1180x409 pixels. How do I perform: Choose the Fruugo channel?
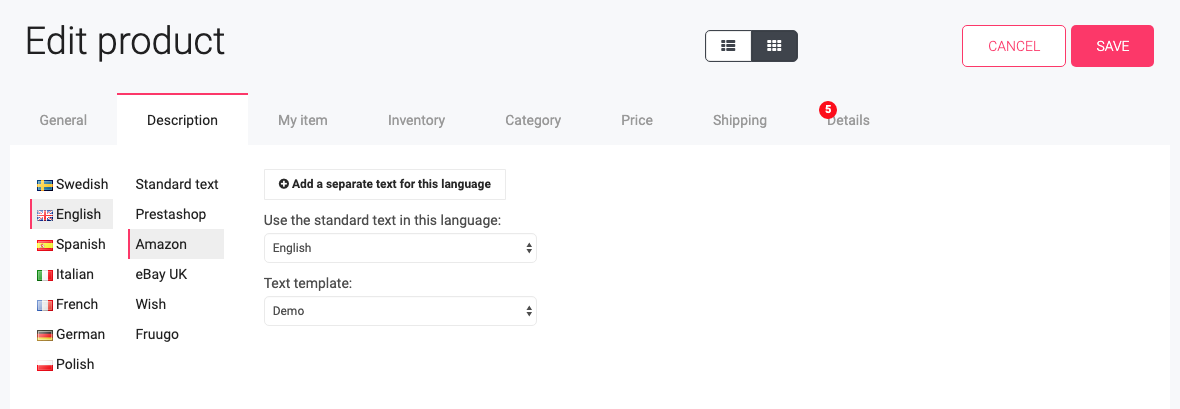pos(157,334)
